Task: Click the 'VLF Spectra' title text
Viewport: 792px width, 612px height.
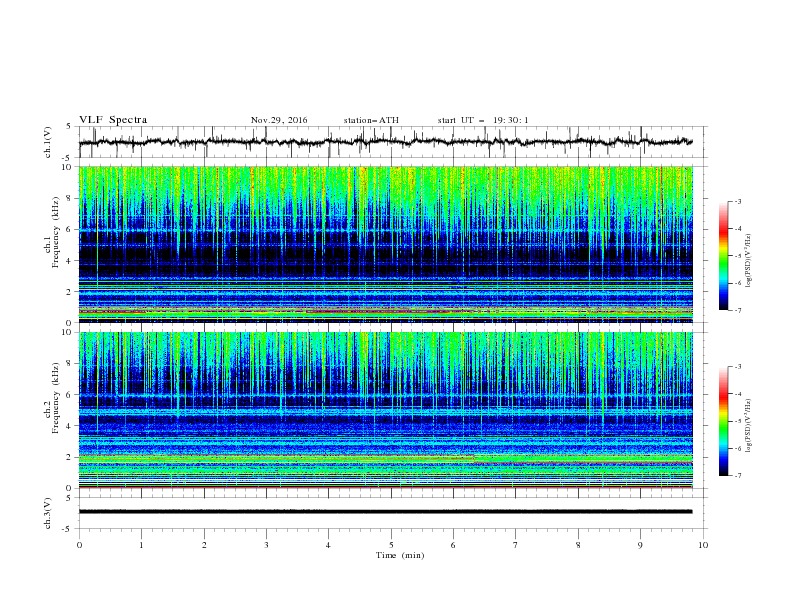Action: point(113,120)
